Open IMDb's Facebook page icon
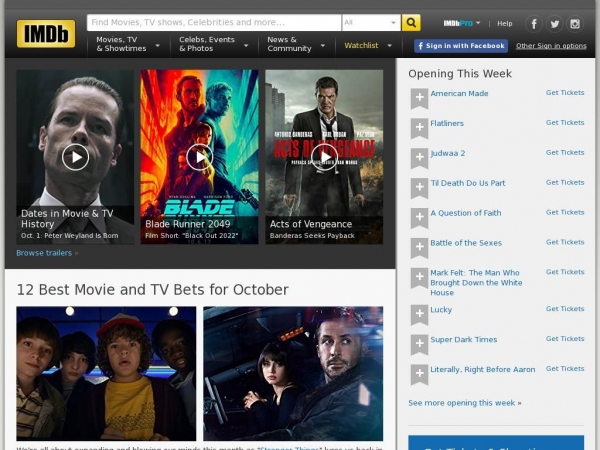The image size is (600, 450). point(534,24)
